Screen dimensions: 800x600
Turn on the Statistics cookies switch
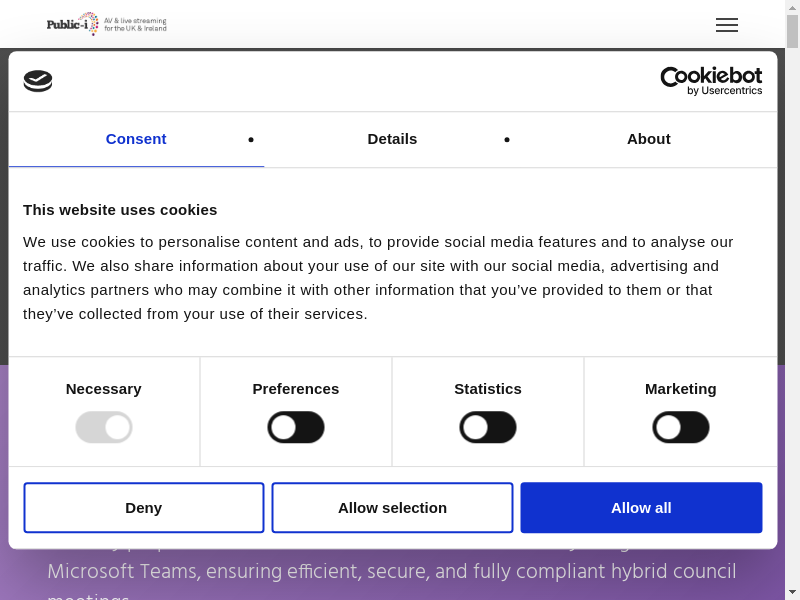pos(488,427)
